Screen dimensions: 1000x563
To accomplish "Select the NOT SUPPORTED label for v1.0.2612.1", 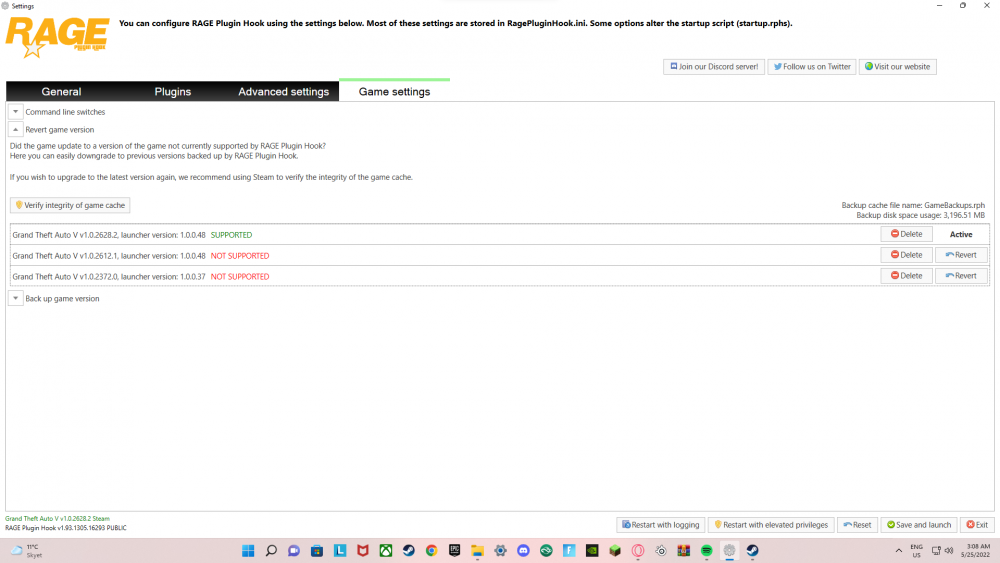I will coord(240,256).
